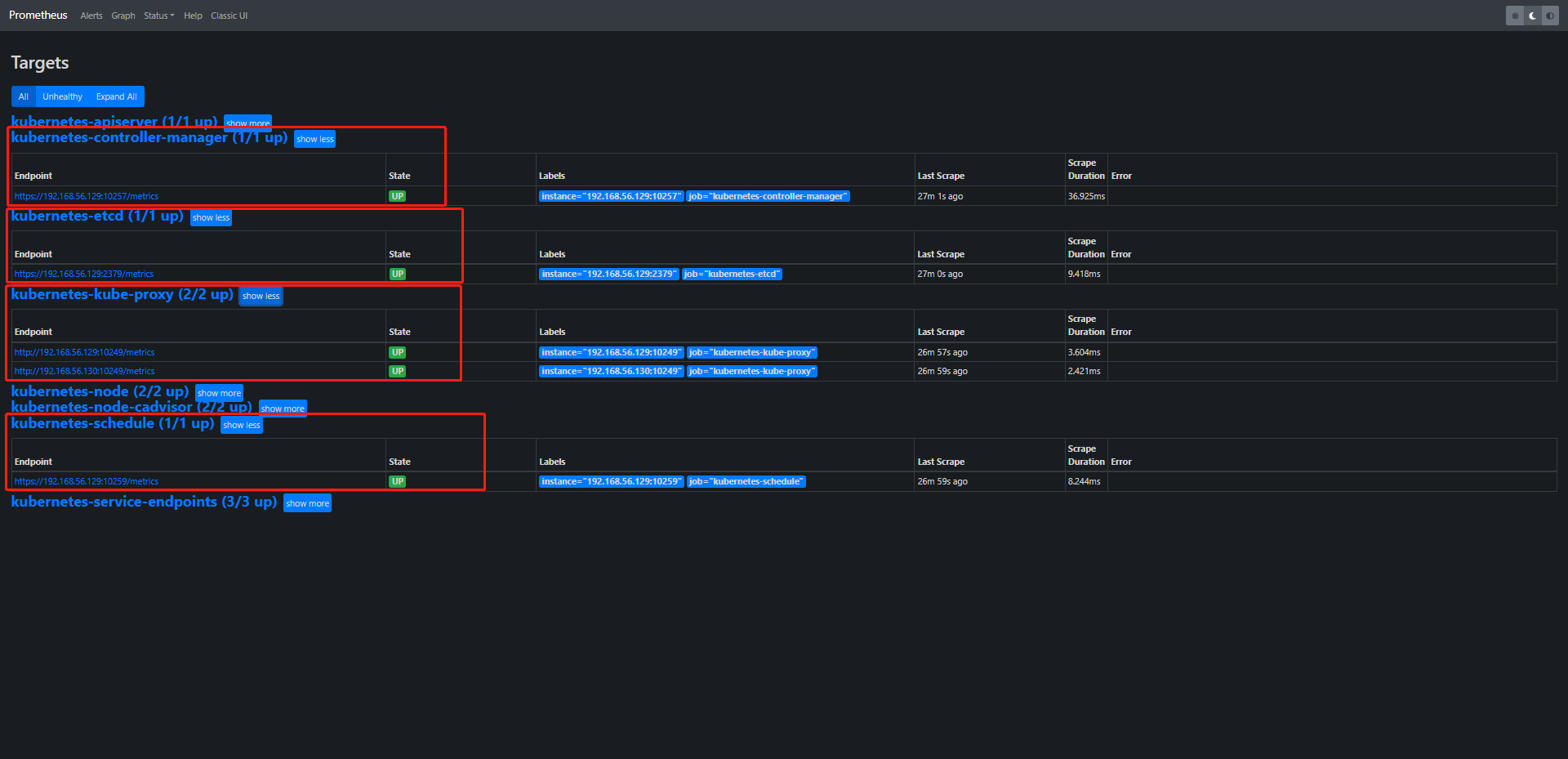Image resolution: width=1568 pixels, height=759 pixels.
Task: Click the kube-proxy job label for 192.168.56.130
Action: click(752, 371)
